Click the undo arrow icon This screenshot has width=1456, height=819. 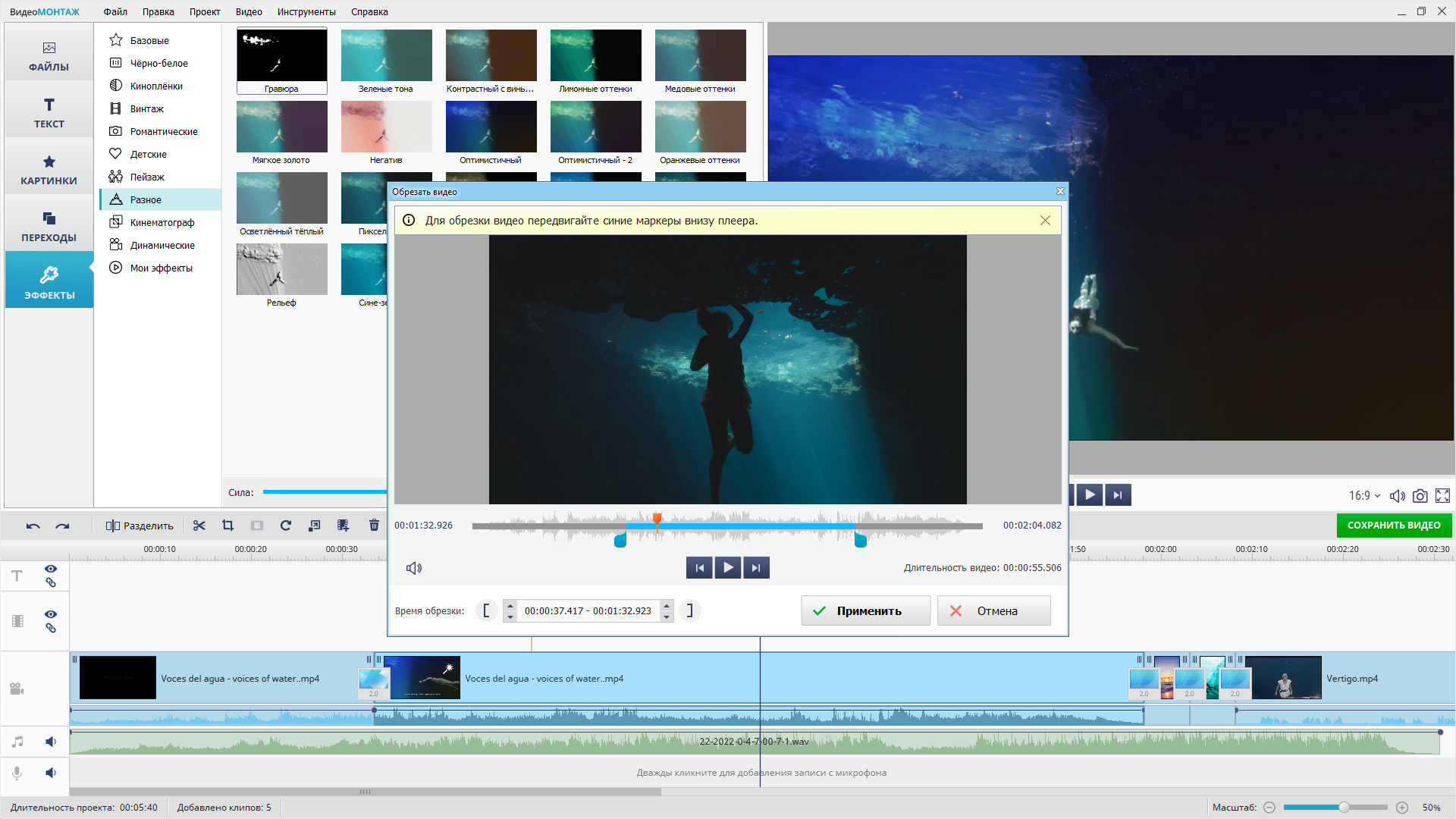pyautogui.click(x=33, y=526)
